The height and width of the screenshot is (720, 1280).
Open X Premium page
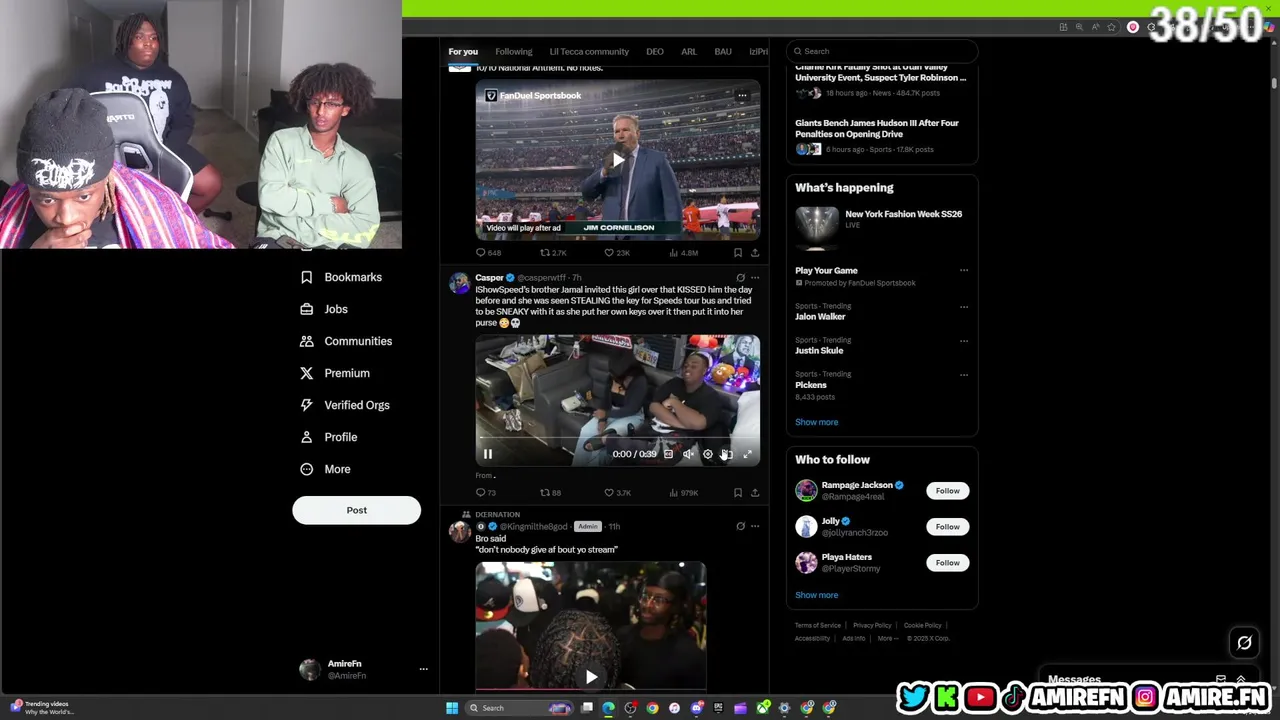tap(335, 373)
